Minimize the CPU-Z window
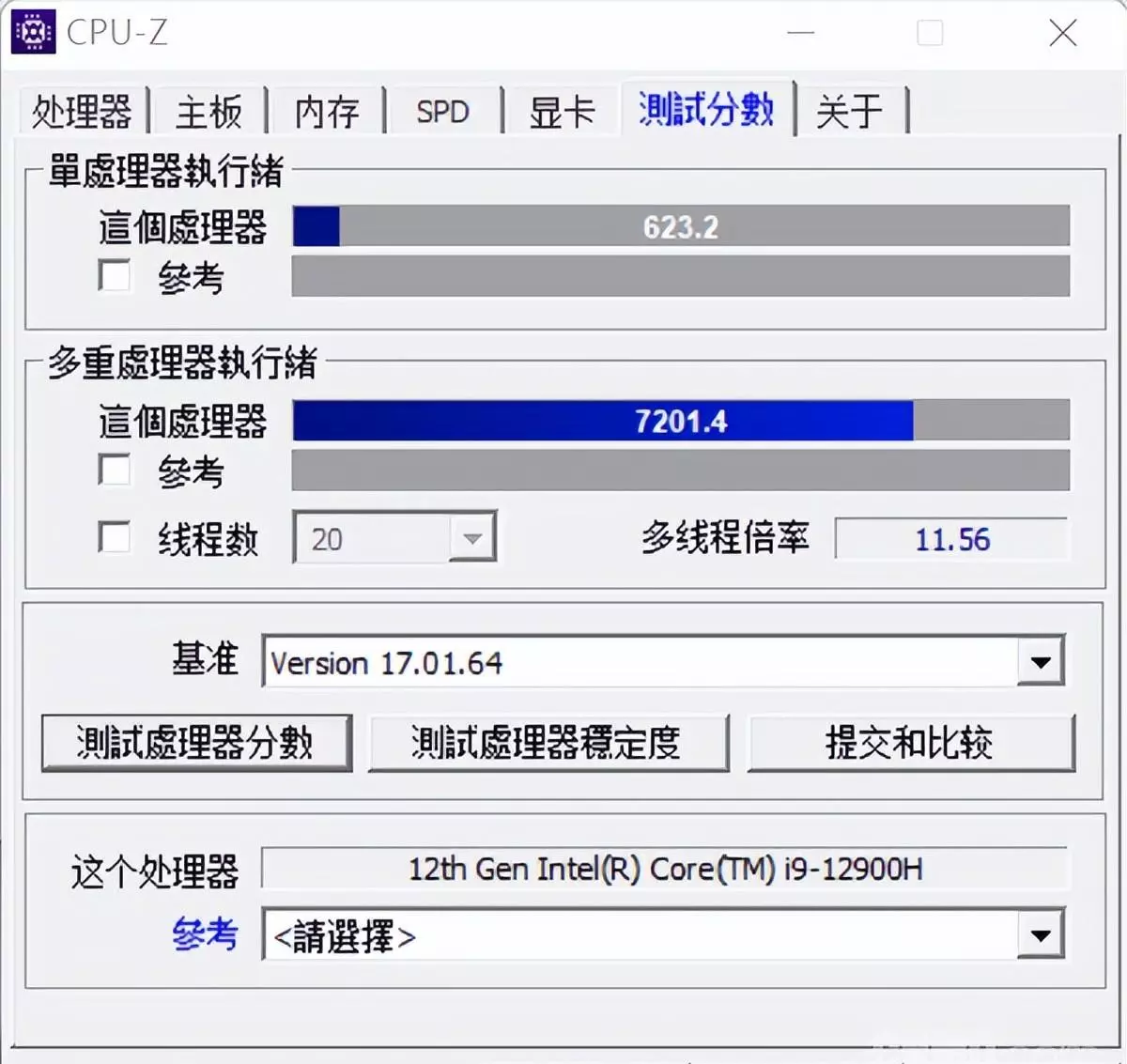The width and height of the screenshot is (1127, 1064). pos(800,34)
